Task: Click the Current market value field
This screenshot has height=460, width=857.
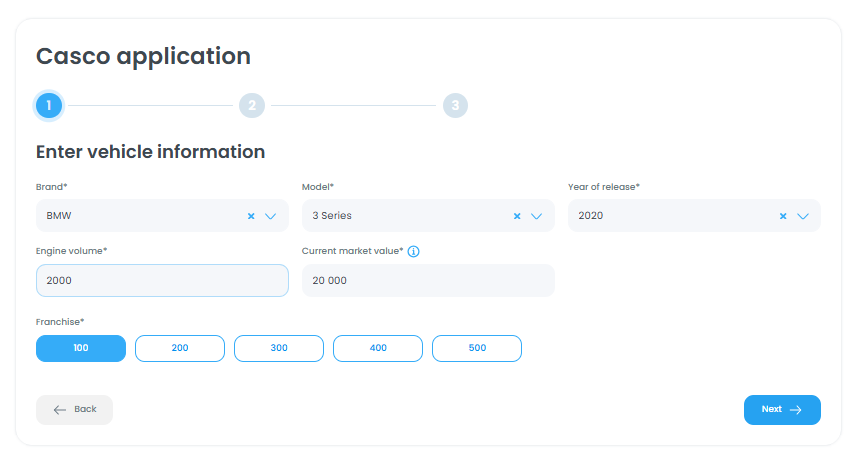Action: (428, 281)
